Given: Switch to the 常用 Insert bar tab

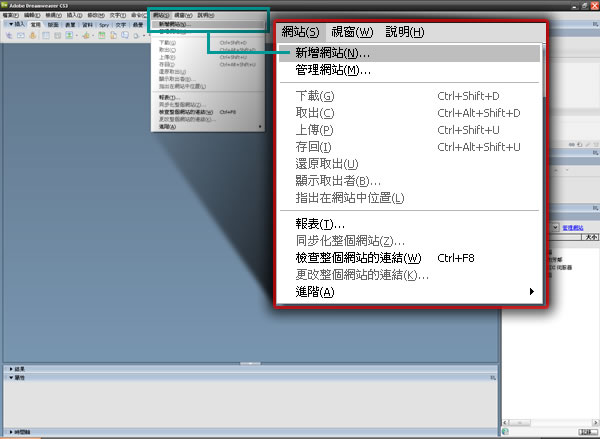Looking at the screenshot, I should click(x=36, y=25).
